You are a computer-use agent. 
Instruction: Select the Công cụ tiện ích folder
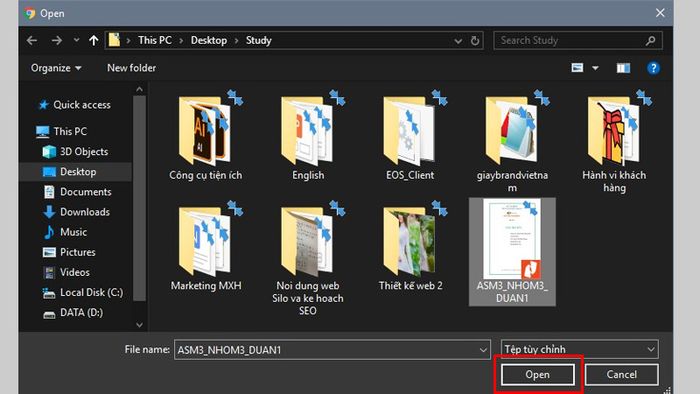[206, 136]
